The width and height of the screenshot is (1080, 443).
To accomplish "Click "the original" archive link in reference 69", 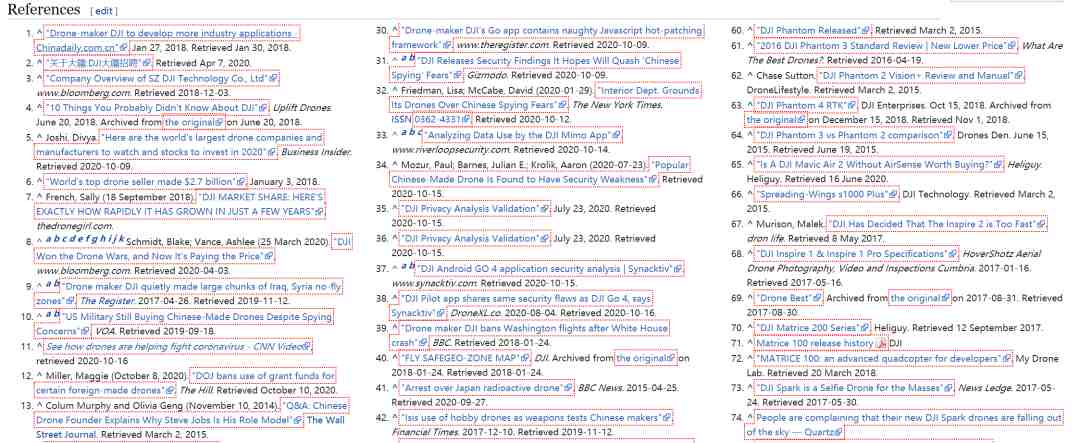I will (920, 298).
